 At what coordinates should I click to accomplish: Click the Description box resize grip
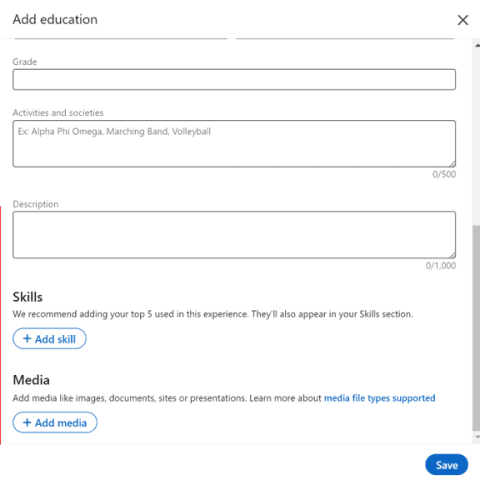tap(452, 255)
